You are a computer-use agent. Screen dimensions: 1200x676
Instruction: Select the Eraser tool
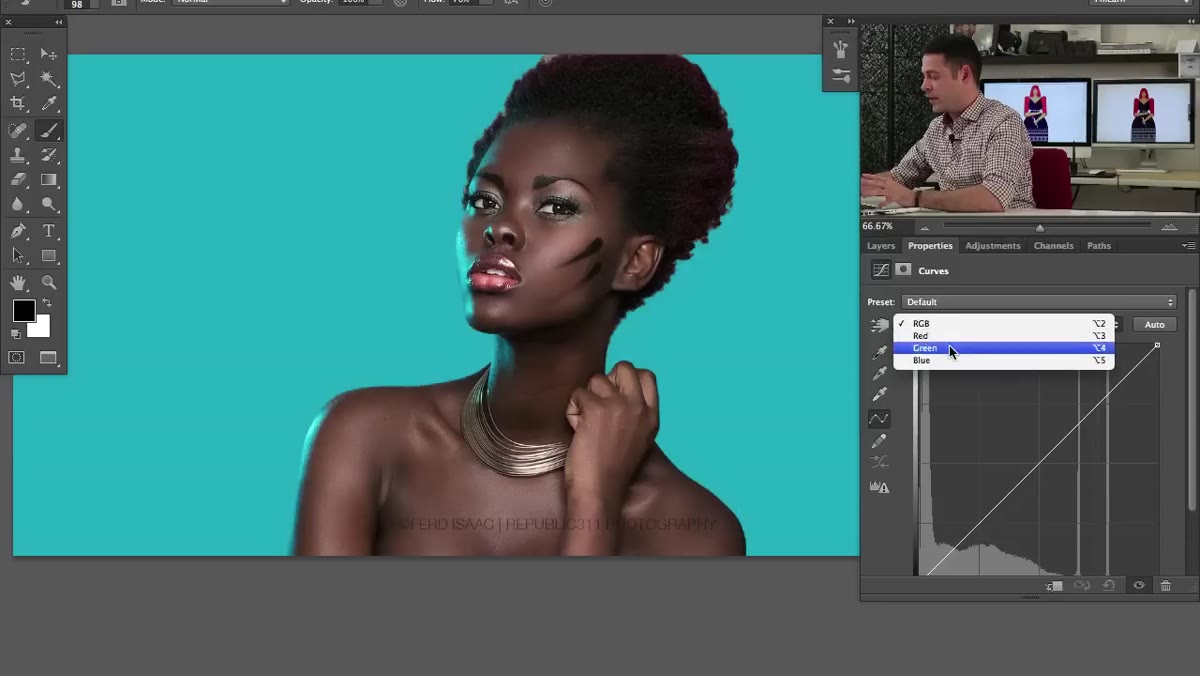[18, 180]
